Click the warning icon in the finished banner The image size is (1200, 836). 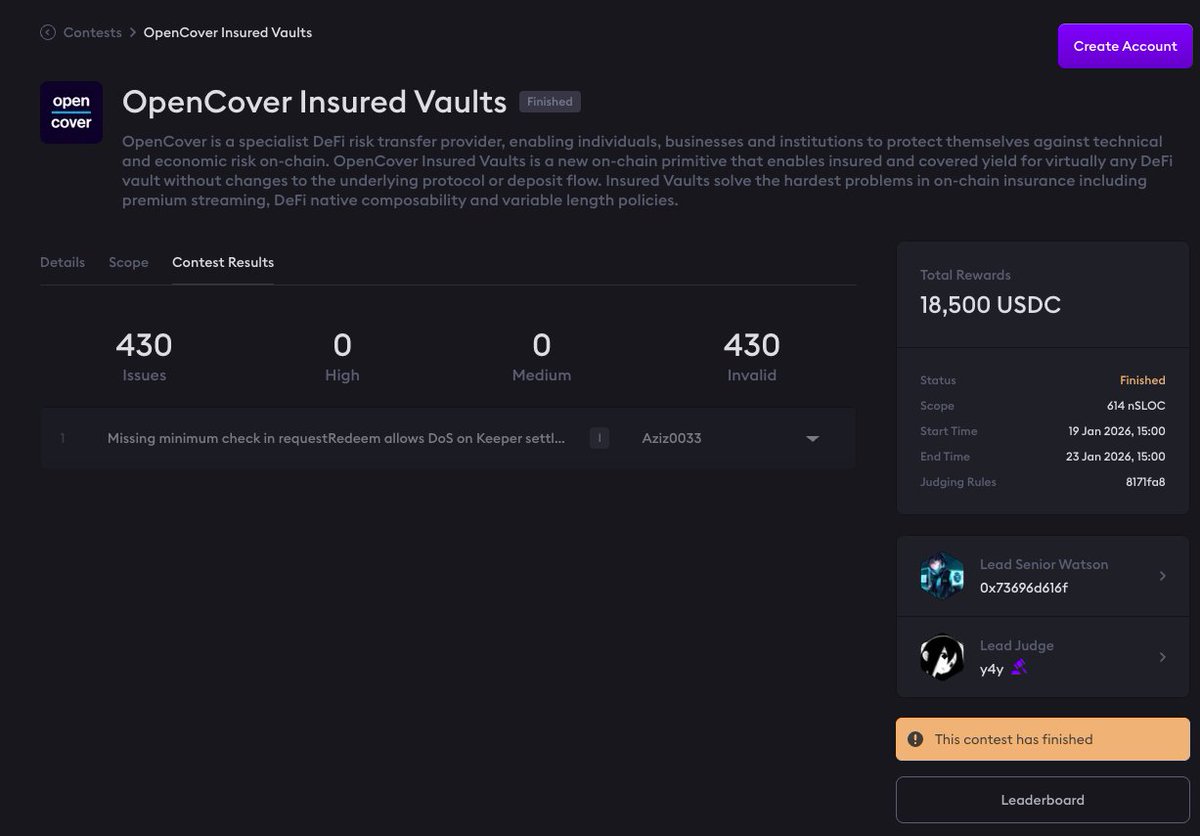(914, 738)
